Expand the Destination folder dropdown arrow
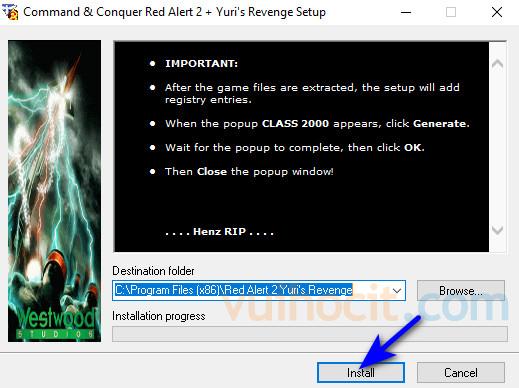 (397, 291)
